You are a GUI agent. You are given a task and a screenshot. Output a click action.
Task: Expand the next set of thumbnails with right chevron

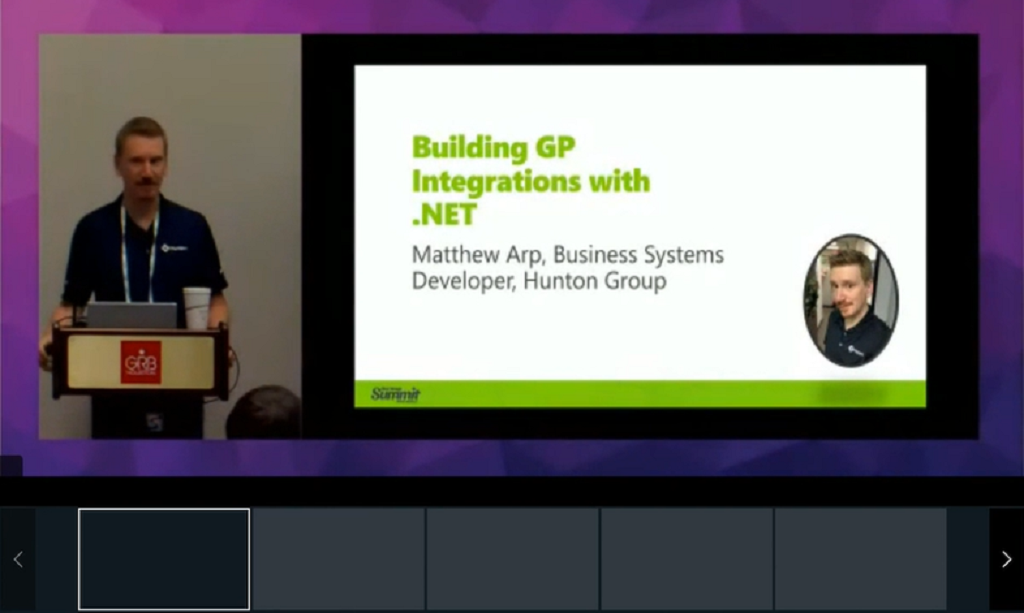[1006, 559]
